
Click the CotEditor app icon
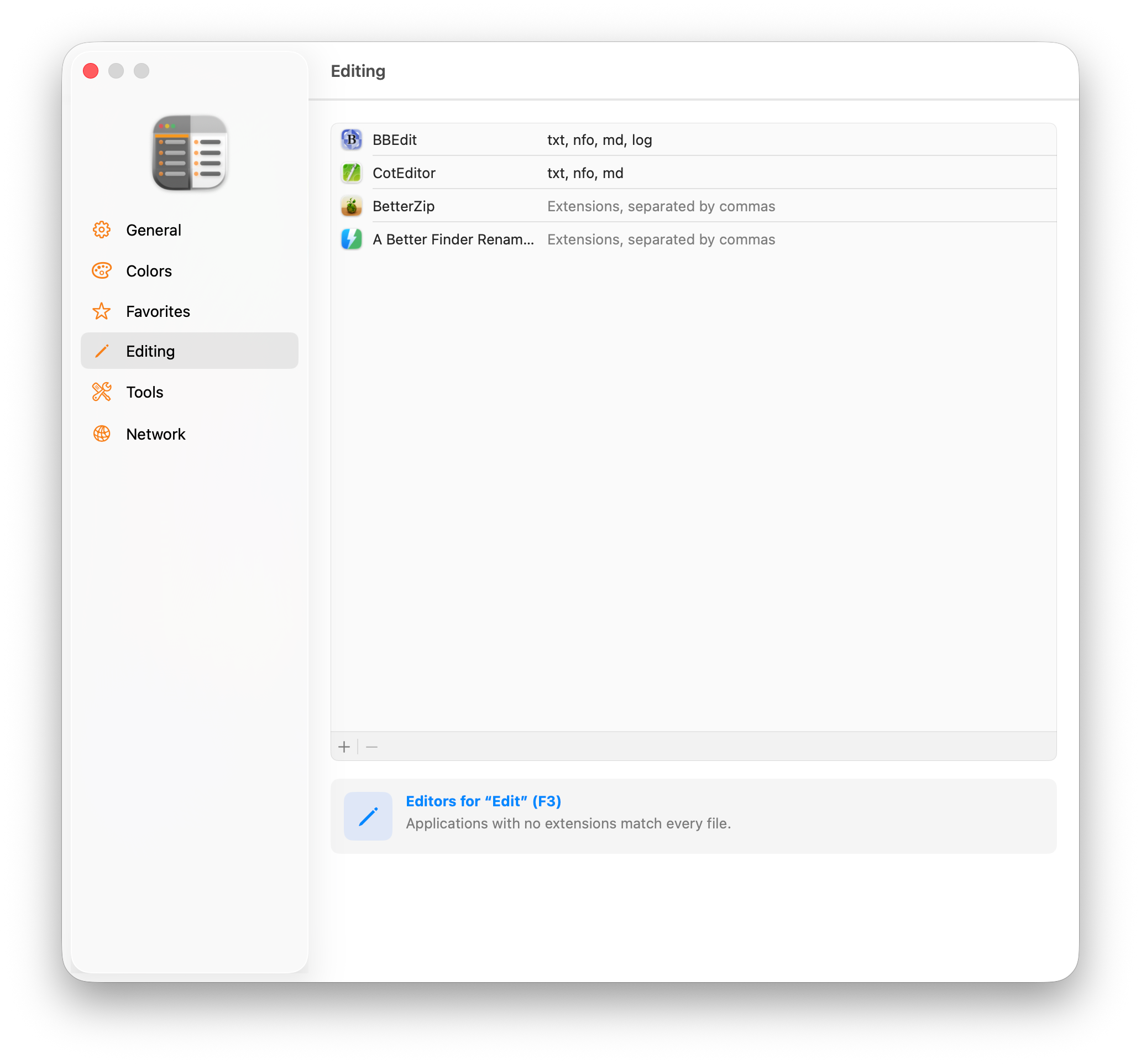click(351, 173)
